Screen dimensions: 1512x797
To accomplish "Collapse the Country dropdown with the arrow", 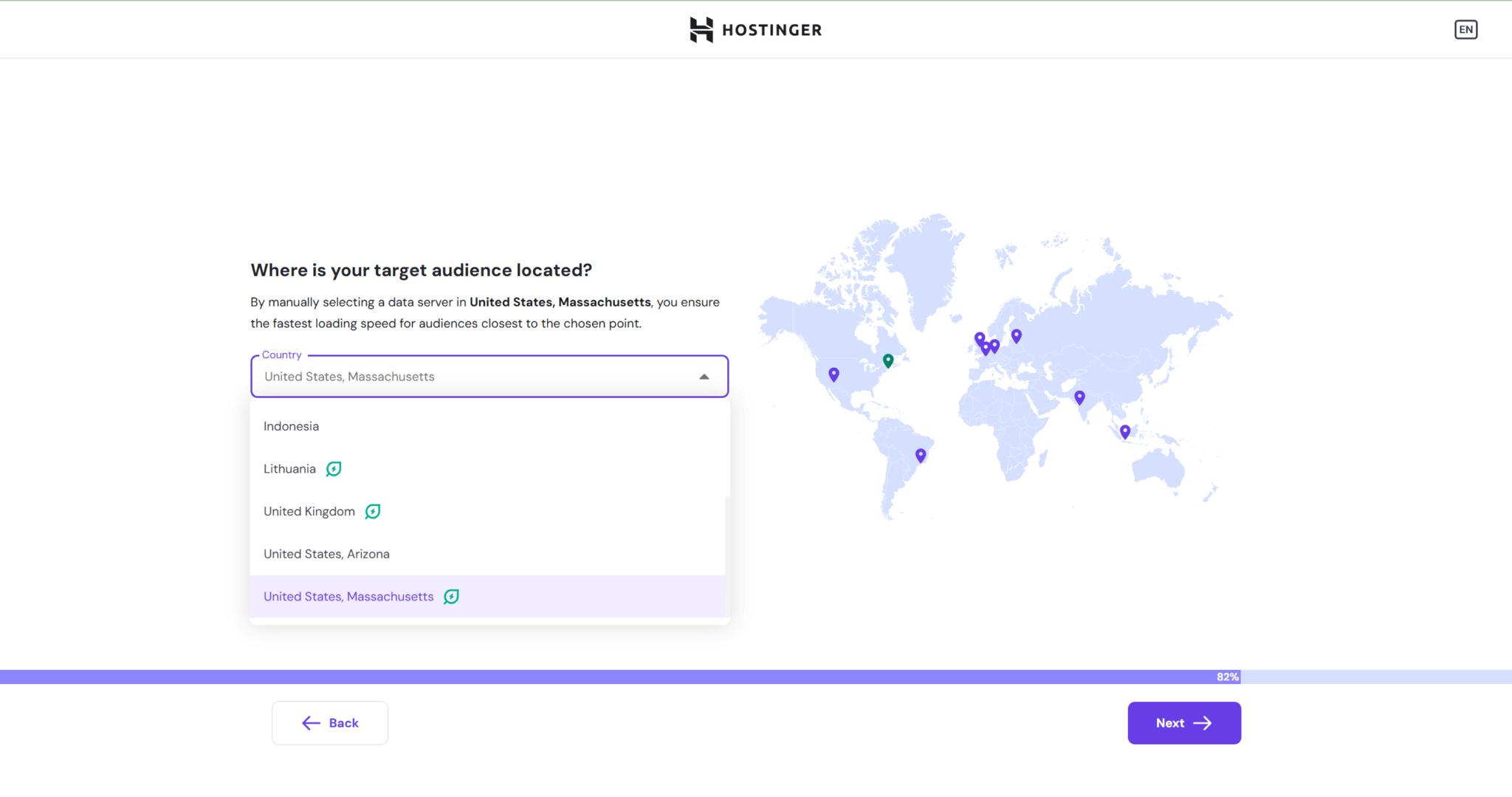I will 704,377.
